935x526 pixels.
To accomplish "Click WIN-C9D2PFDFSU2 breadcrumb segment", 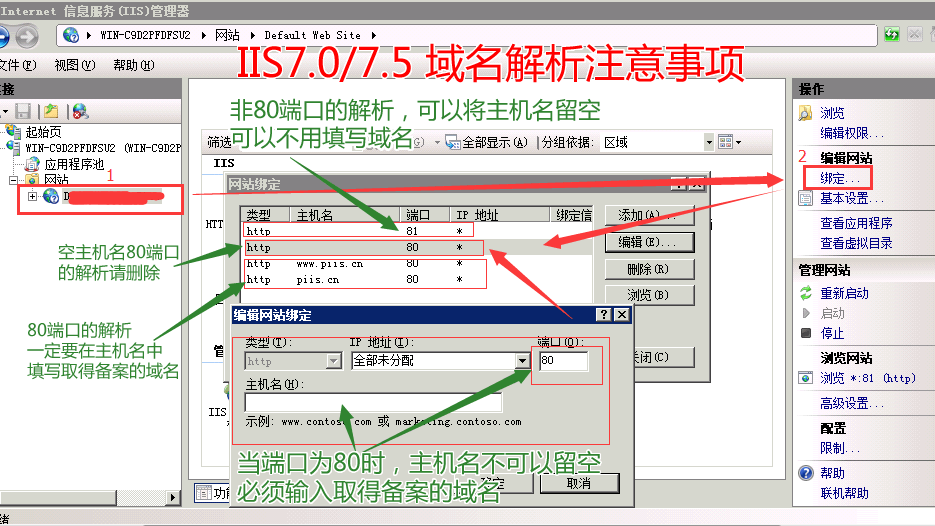I will point(145,35).
